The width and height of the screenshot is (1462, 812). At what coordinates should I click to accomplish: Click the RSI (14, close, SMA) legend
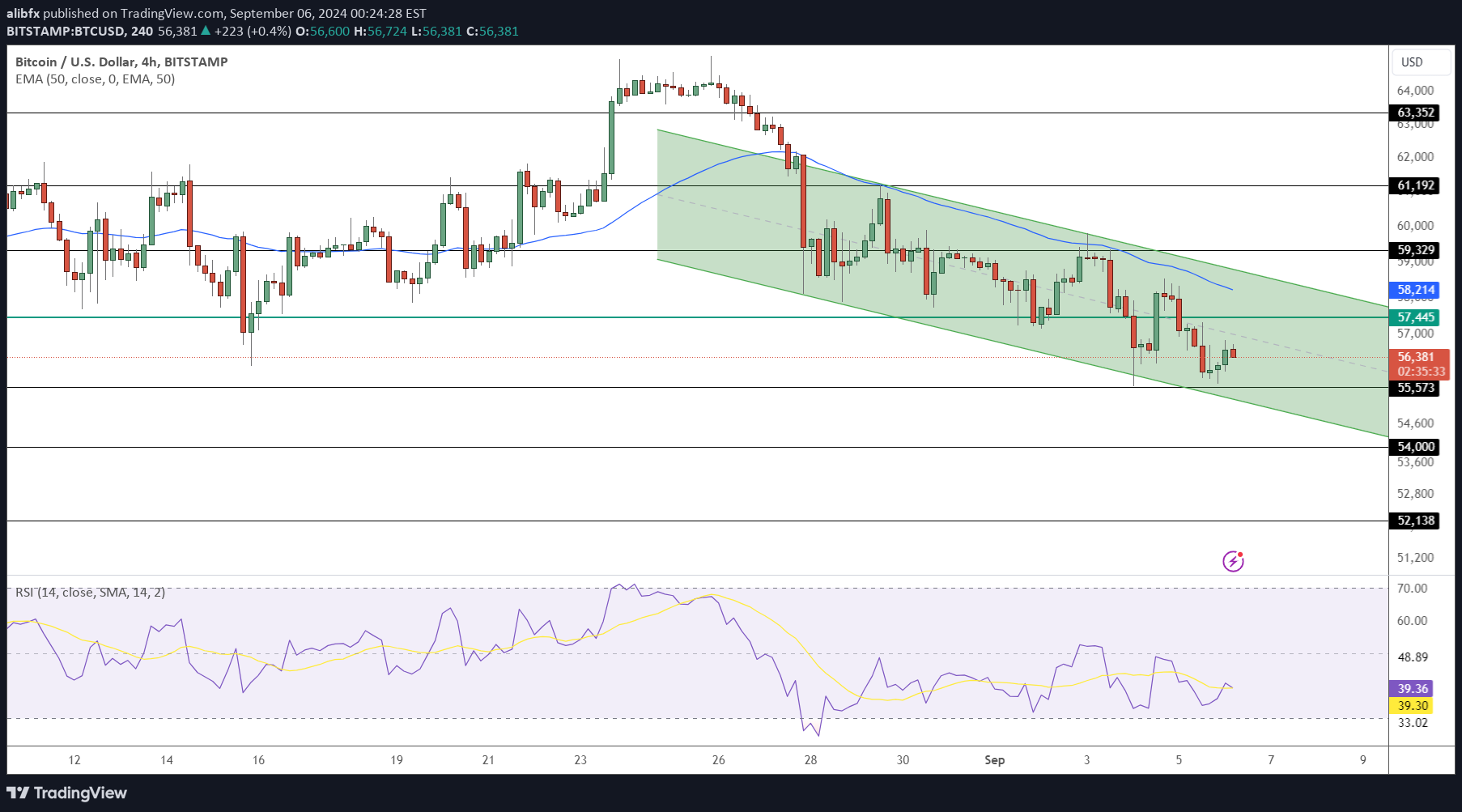[x=90, y=593]
